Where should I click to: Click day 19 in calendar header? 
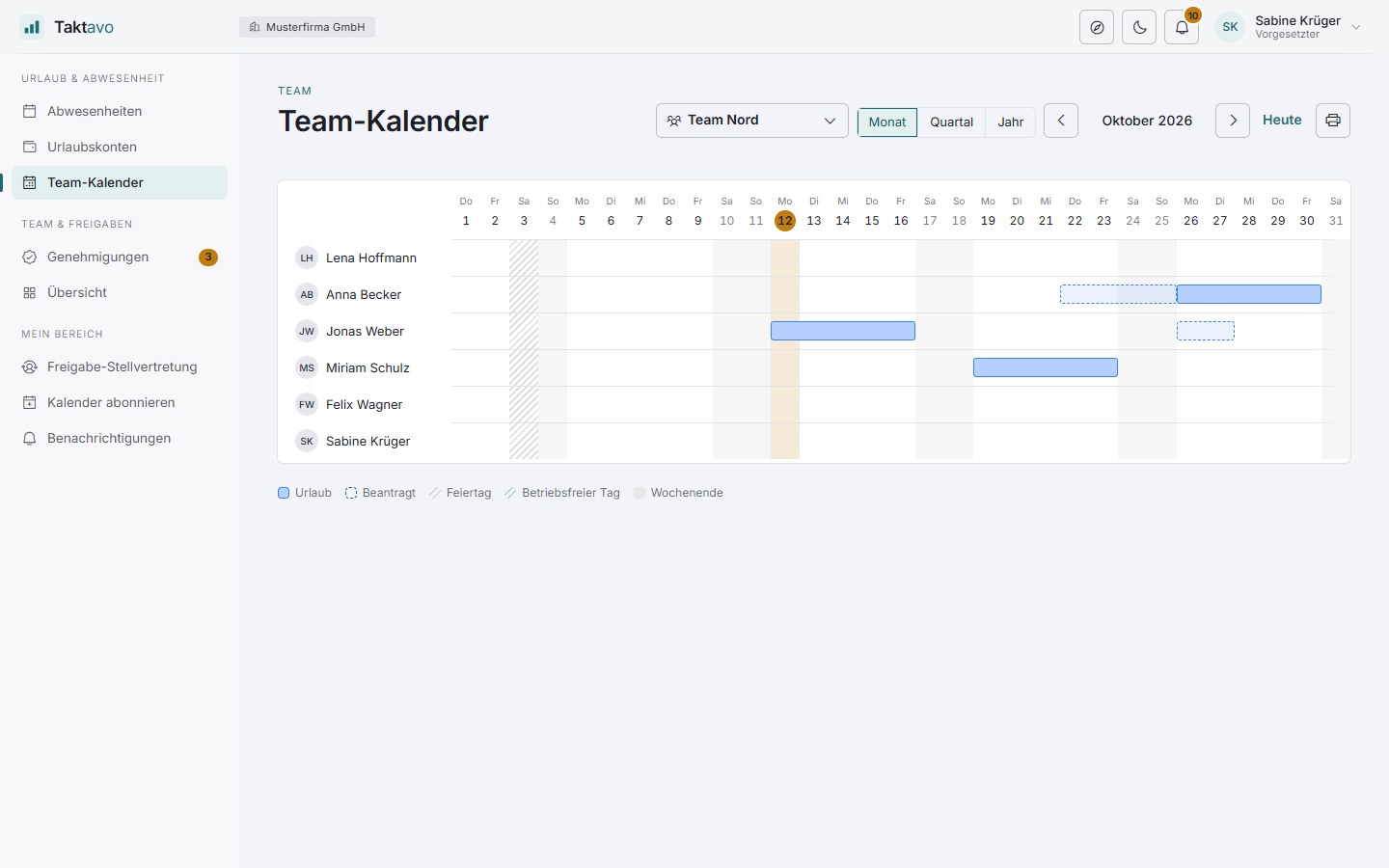pyautogui.click(x=988, y=221)
